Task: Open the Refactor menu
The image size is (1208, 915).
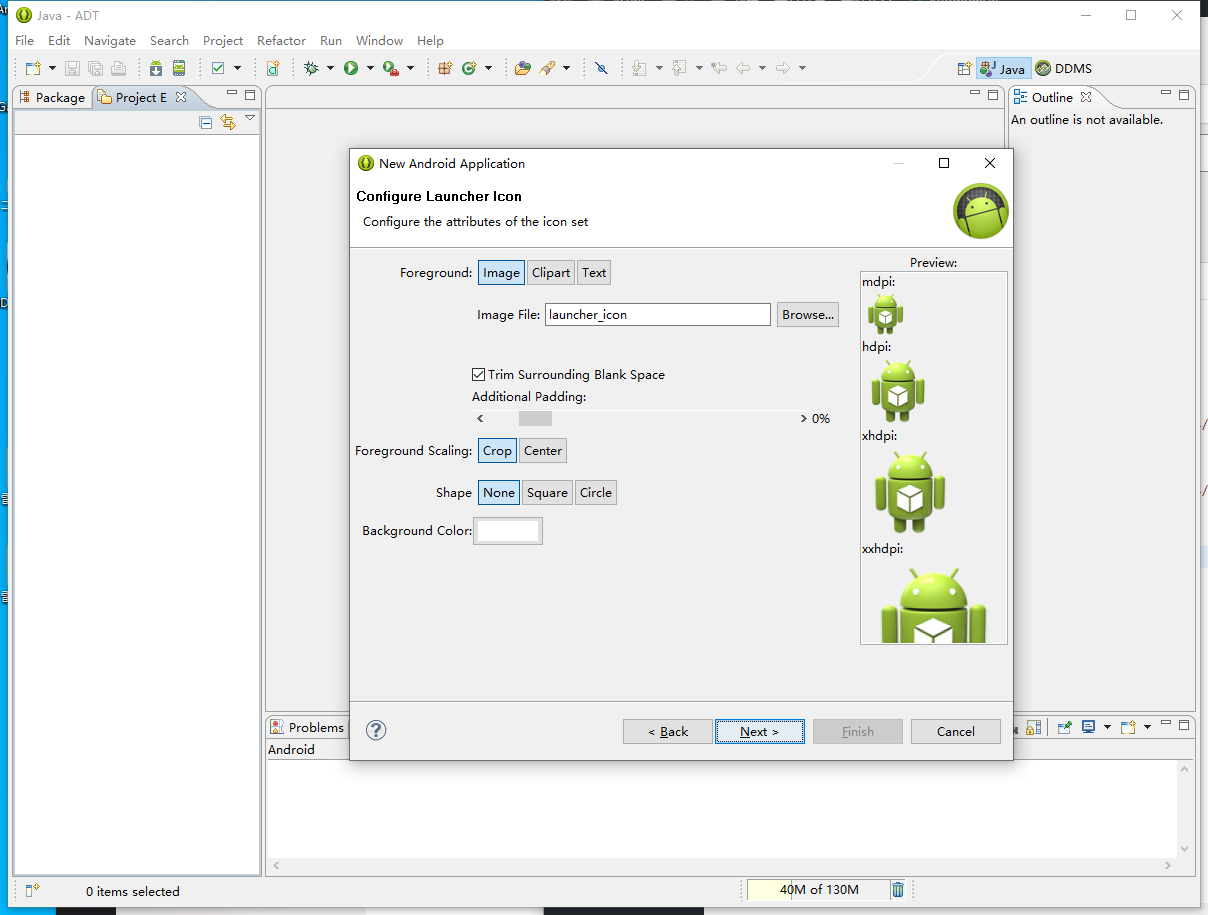Action: pos(281,40)
